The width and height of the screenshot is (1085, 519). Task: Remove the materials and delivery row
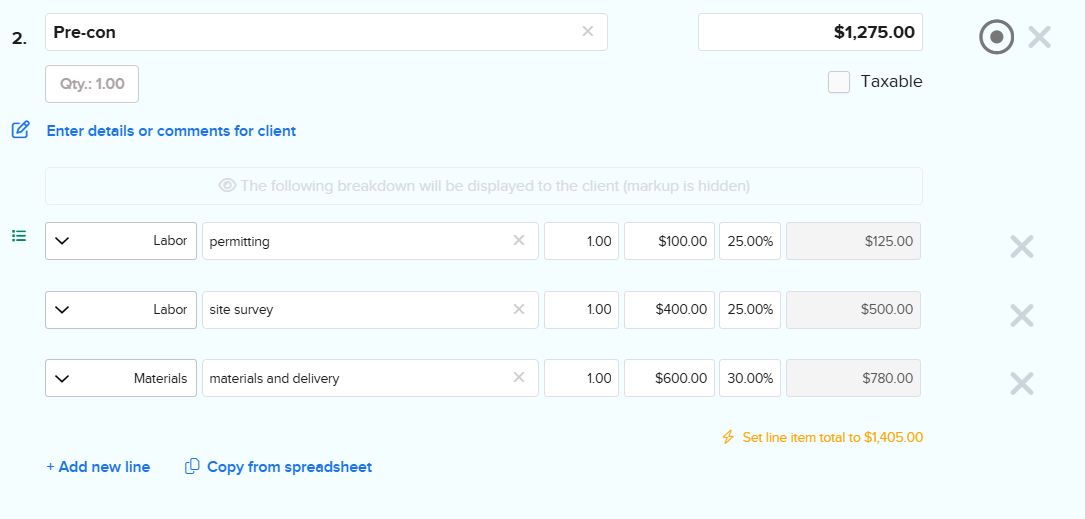point(1021,384)
